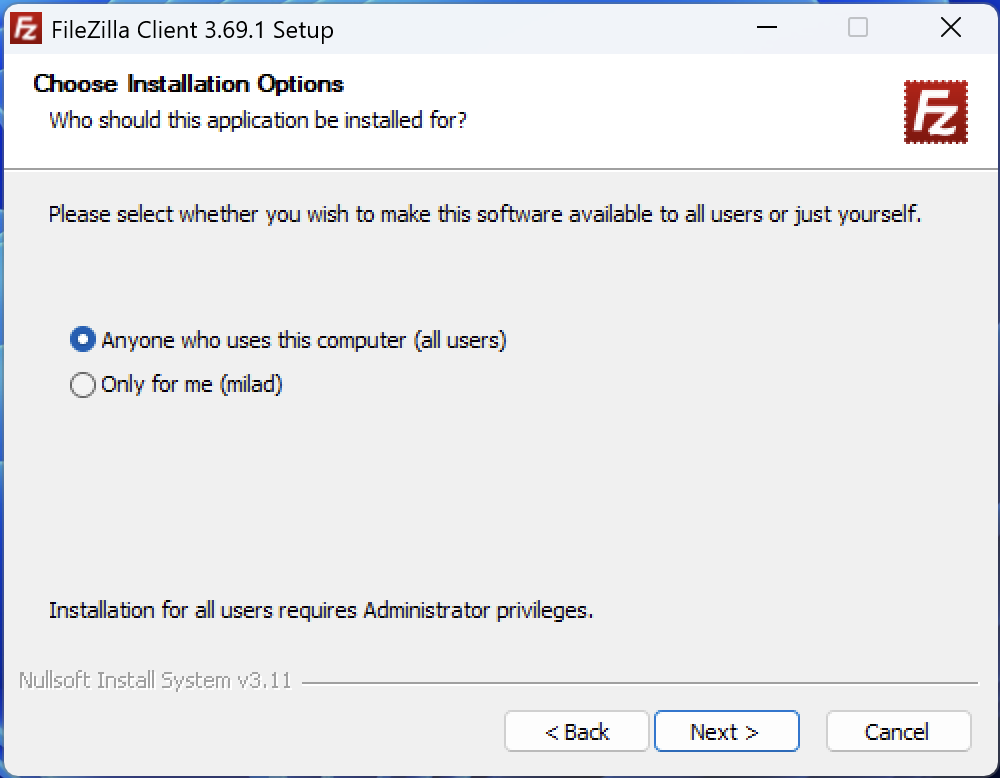Viewport: 1000px width, 778px height.
Task: Click the large FileZilla logo in the header
Action: point(936,112)
